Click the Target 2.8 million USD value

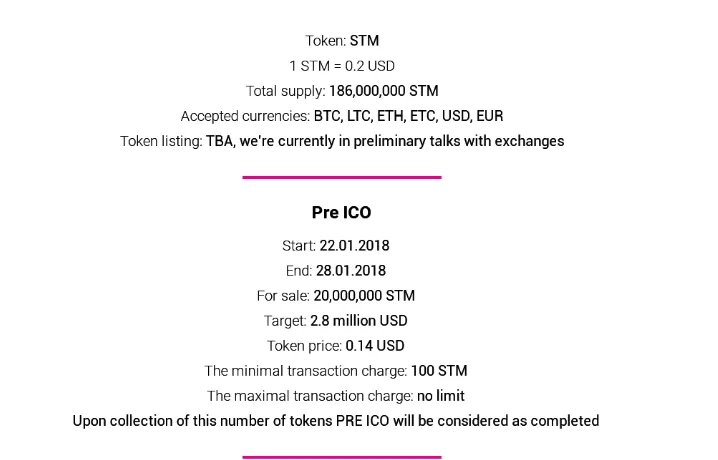[x=359, y=321]
